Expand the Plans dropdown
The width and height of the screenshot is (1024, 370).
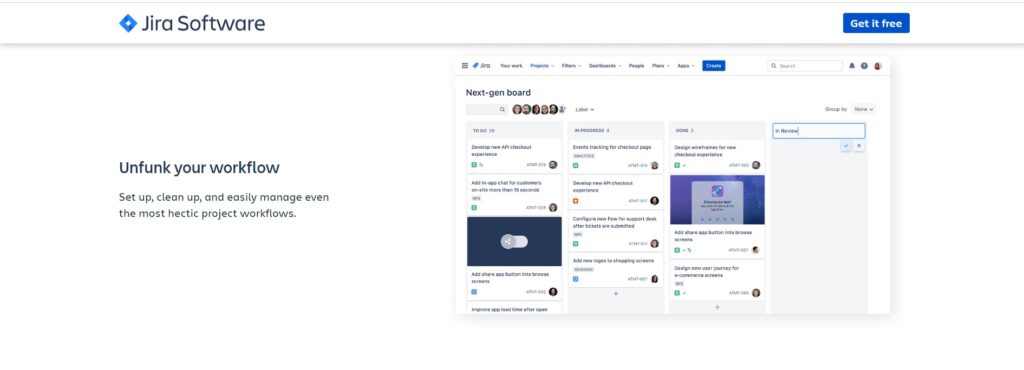(x=660, y=66)
